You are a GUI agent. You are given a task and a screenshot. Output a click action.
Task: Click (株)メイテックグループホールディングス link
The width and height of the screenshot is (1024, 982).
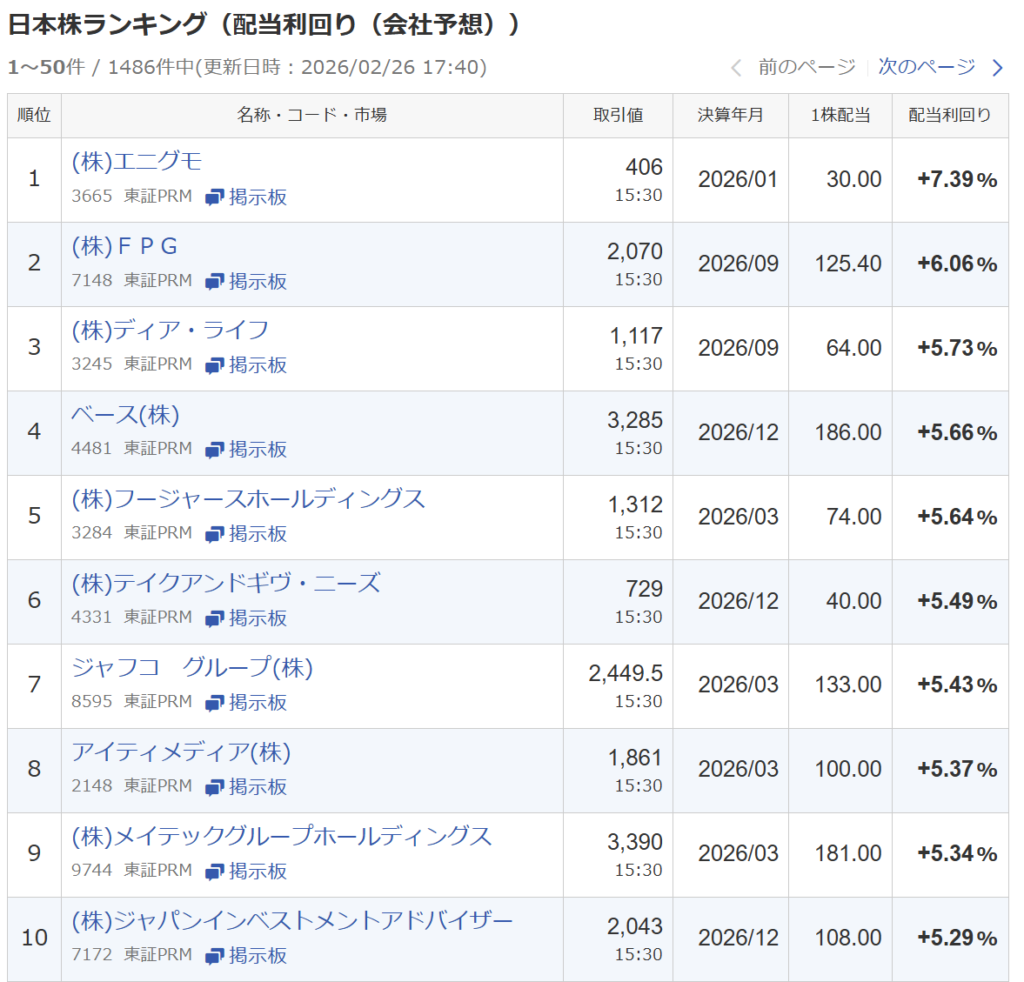[x=282, y=836]
